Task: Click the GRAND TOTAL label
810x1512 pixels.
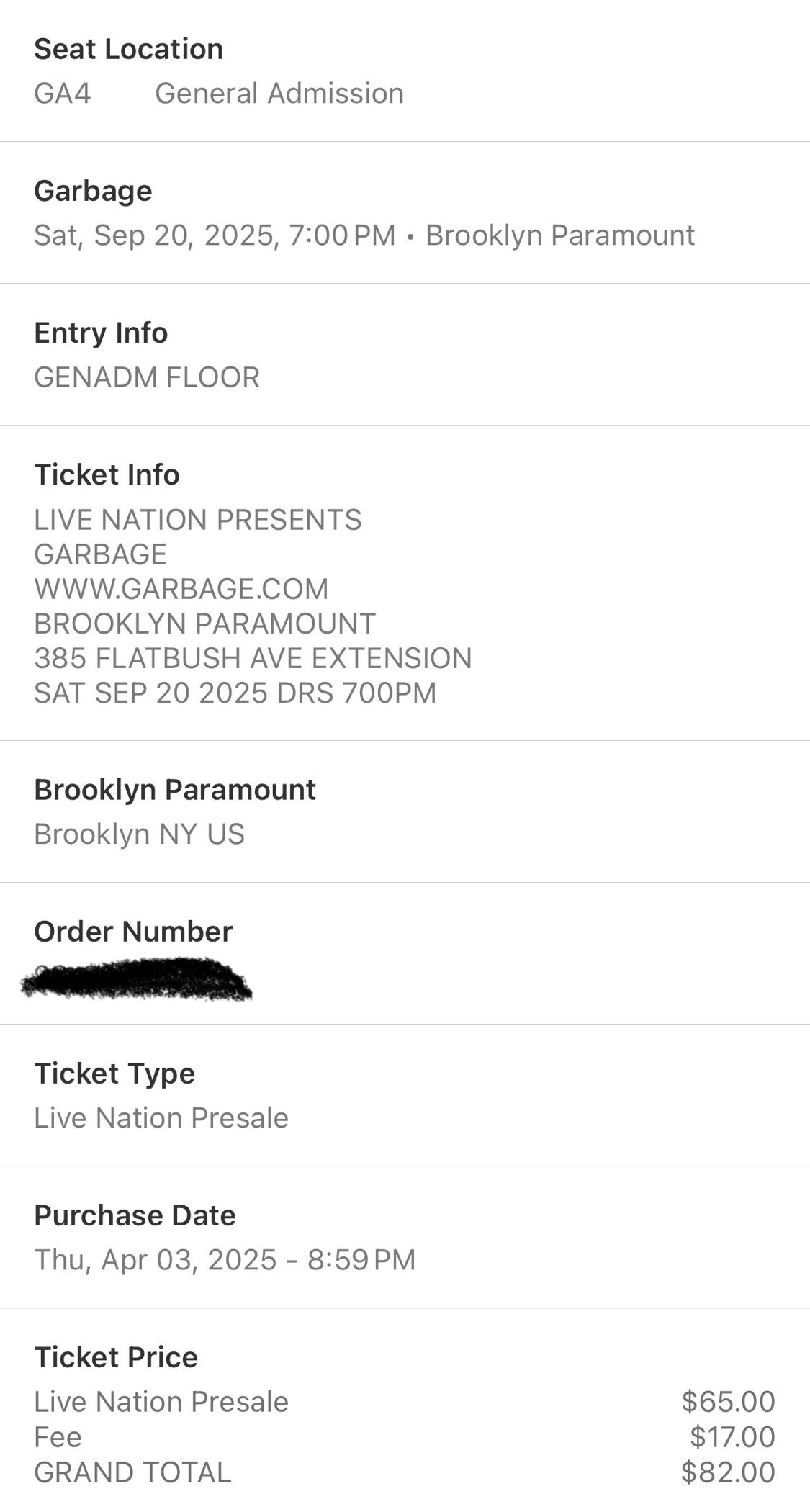Action: point(132,1472)
